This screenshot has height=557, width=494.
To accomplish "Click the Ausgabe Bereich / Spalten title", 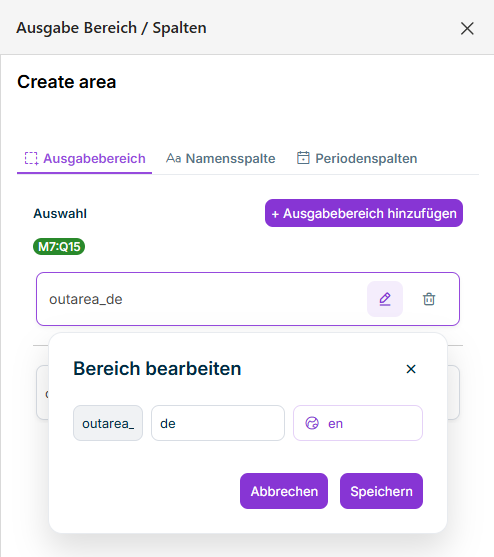I will point(111,28).
